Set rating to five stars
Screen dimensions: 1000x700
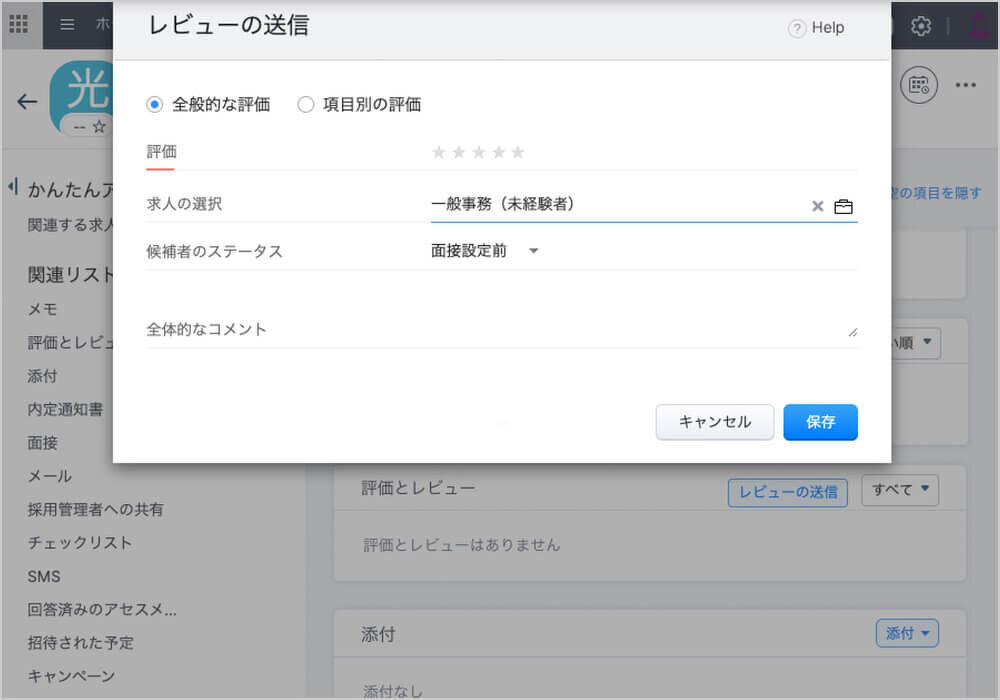pyautogui.click(x=517, y=153)
